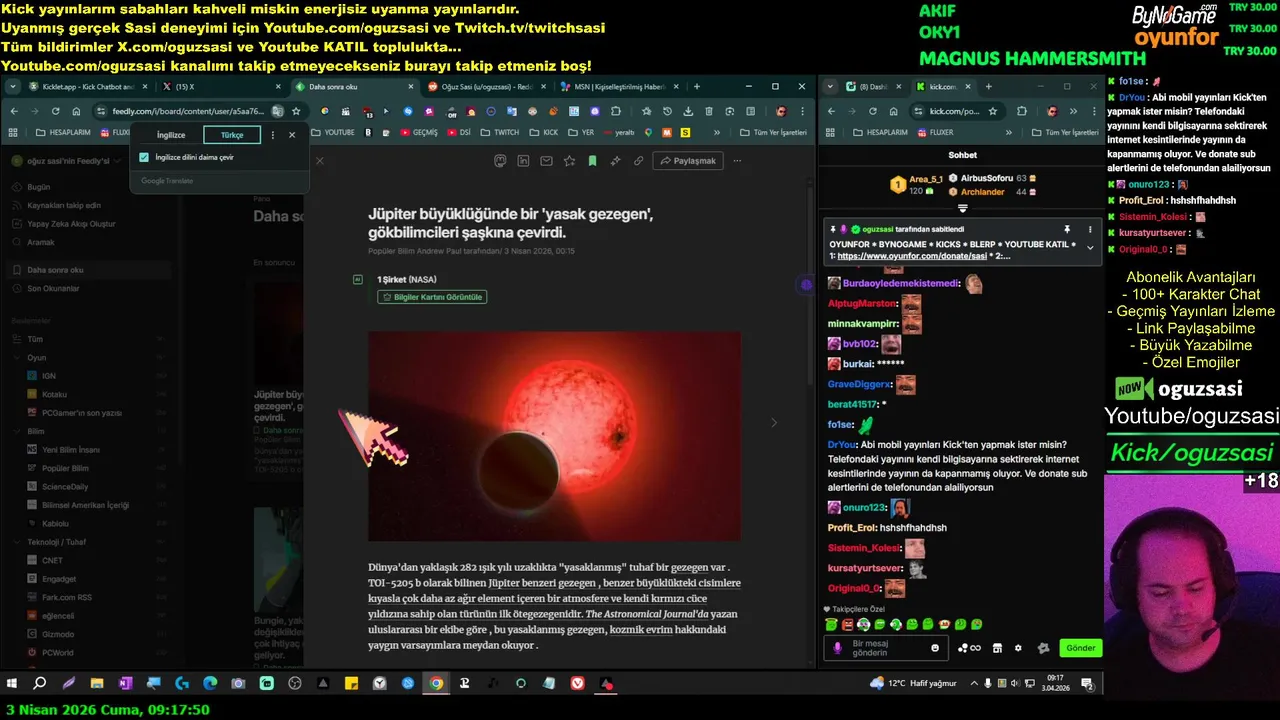Expand oğuz sasi'nin Feedly'si account dropdown
1280x720 pixels.
tap(67, 161)
